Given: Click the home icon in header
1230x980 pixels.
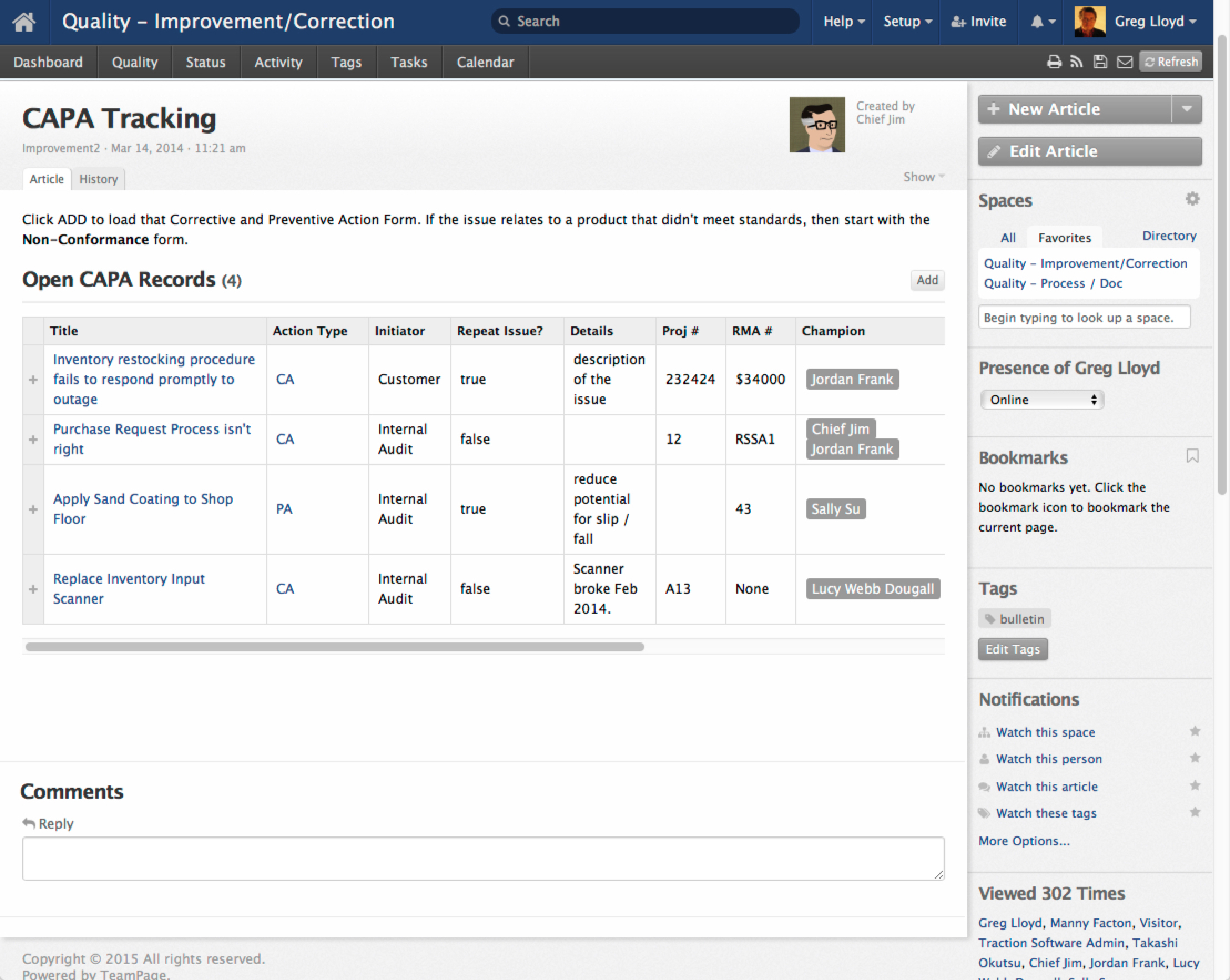Looking at the screenshot, I should (x=24, y=22).
